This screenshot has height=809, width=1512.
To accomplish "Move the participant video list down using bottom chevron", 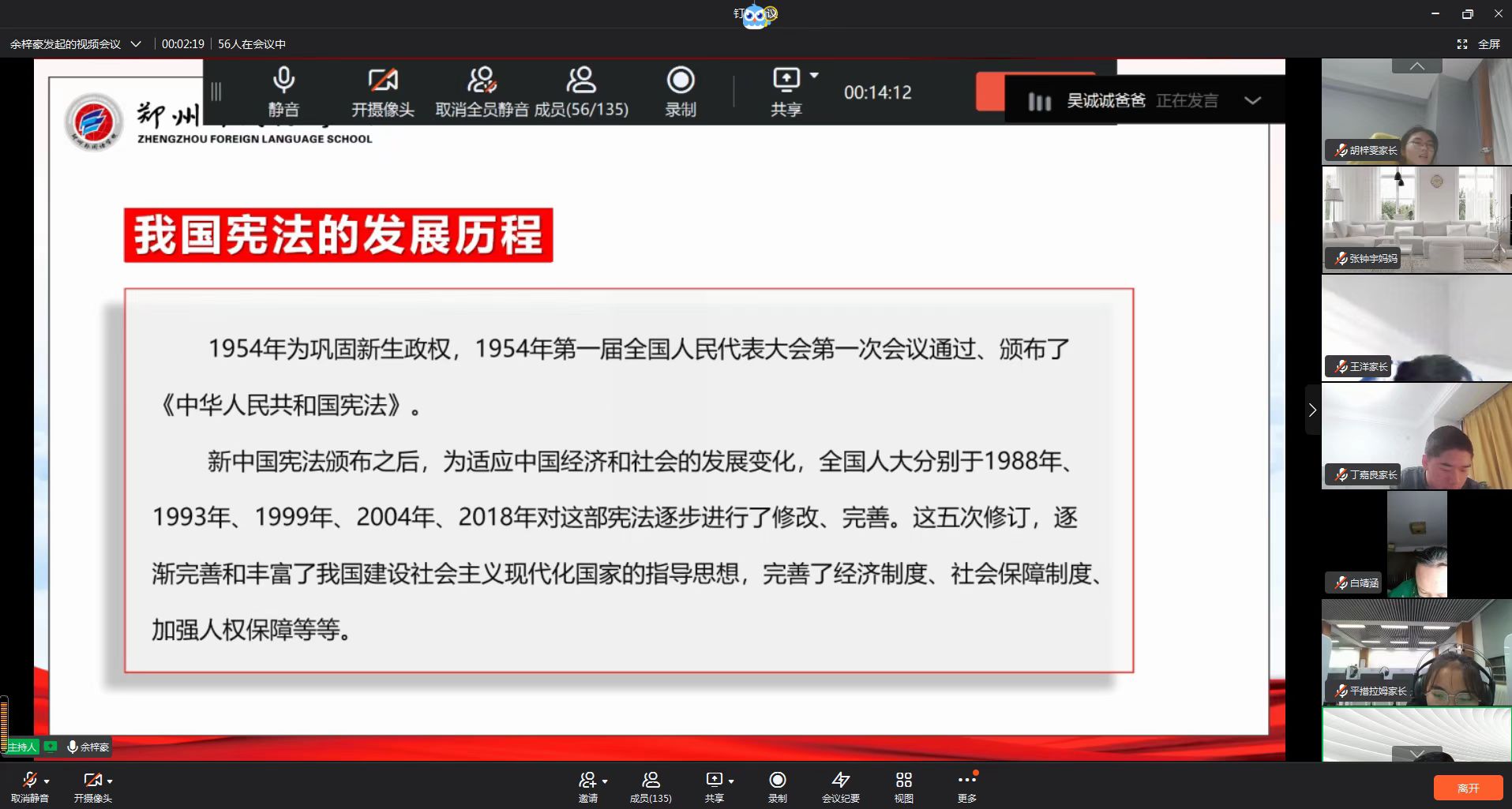I will click(1417, 753).
